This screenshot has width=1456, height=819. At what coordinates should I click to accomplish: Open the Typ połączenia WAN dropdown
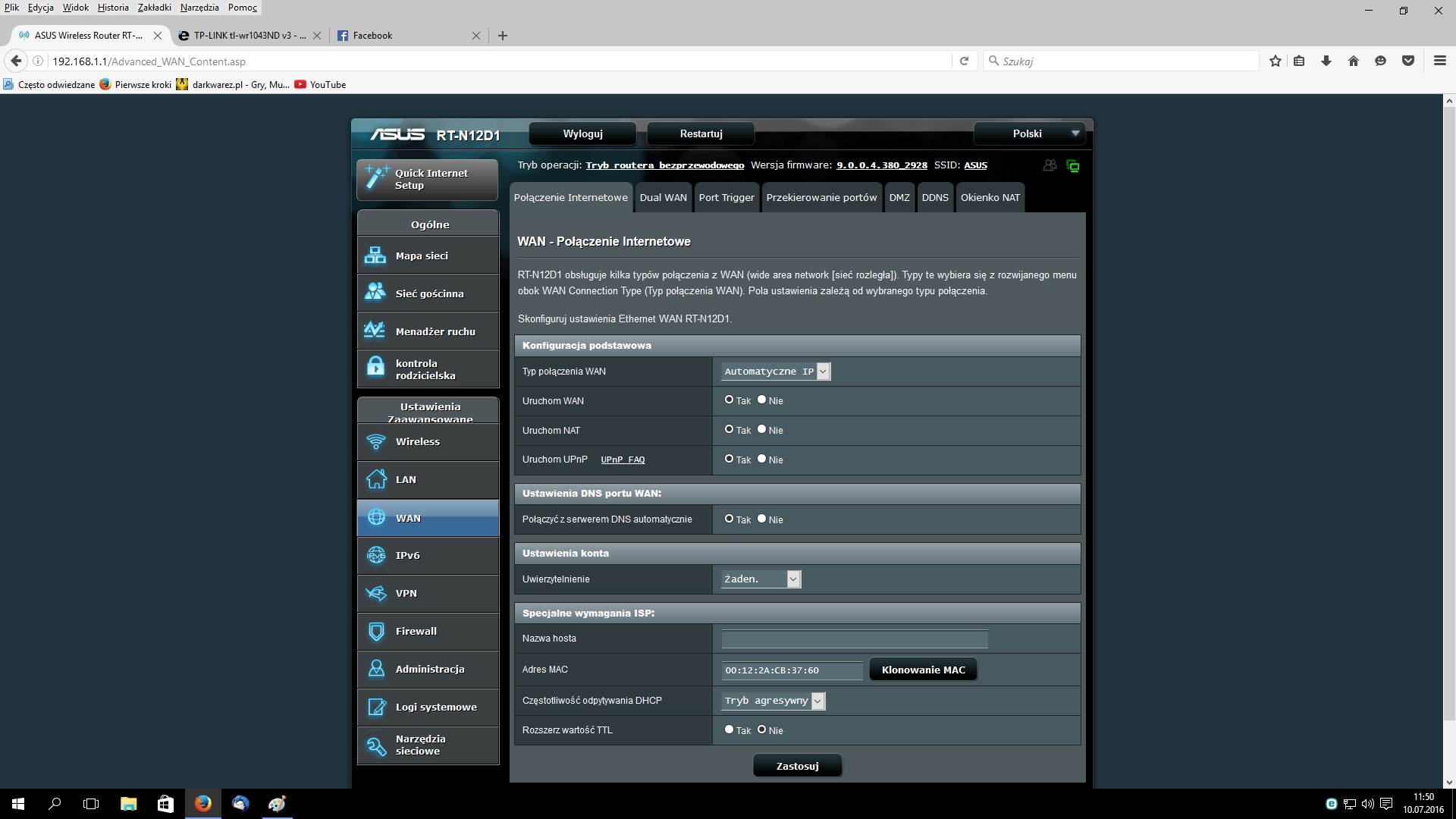tap(776, 372)
